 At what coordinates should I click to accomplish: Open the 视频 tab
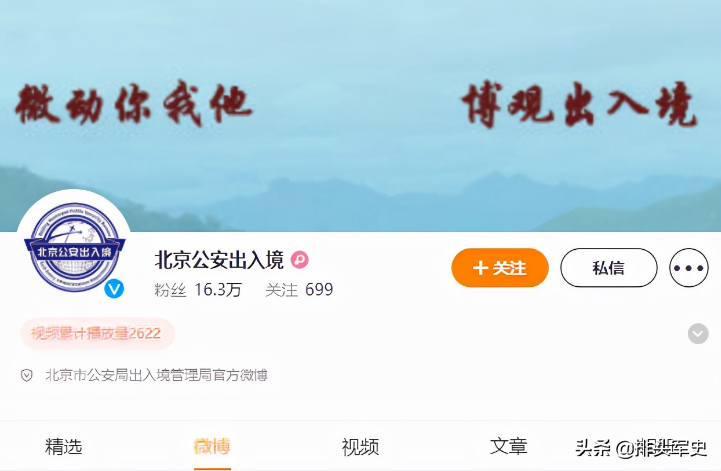click(360, 447)
